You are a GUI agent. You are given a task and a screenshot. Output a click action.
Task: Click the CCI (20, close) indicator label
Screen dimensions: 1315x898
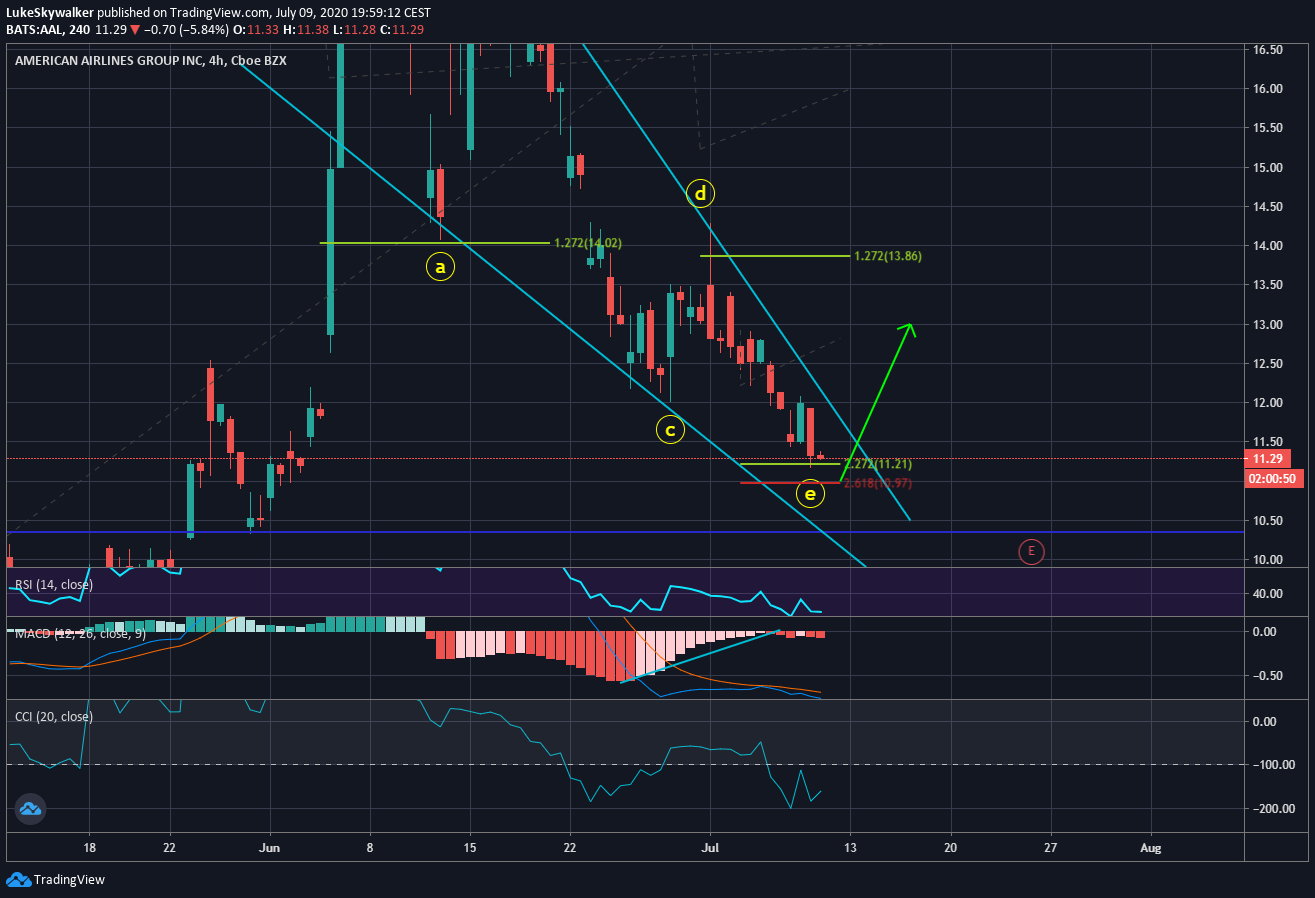tap(53, 716)
